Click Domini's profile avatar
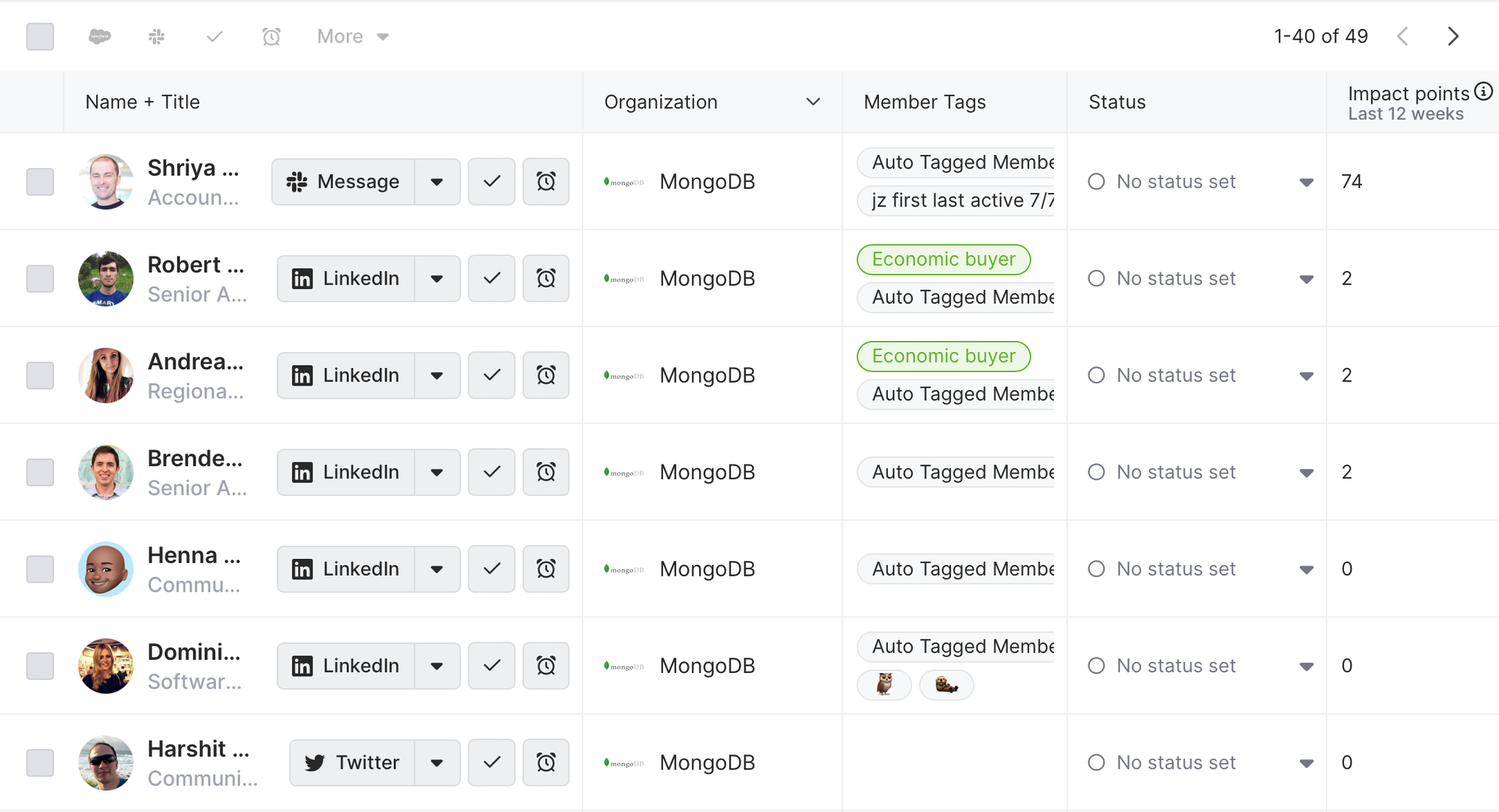1499x812 pixels. pyautogui.click(x=106, y=666)
